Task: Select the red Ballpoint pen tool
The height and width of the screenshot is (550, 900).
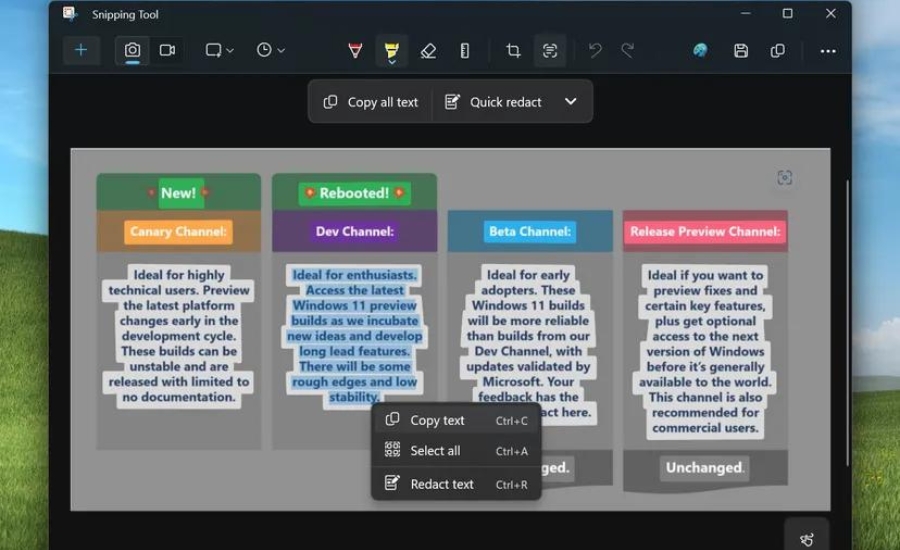Action: [x=355, y=51]
